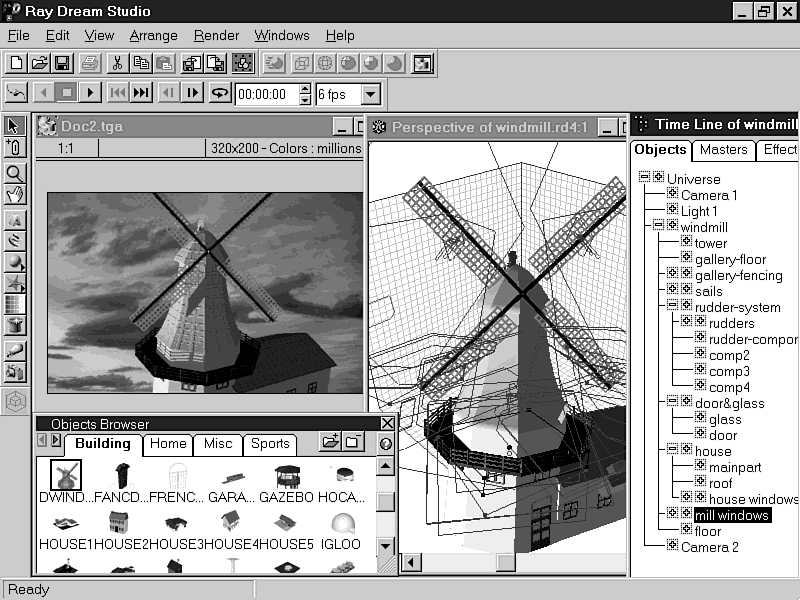Open the Render menu
This screenshot has height=600, width=800.
pos(216,35)
